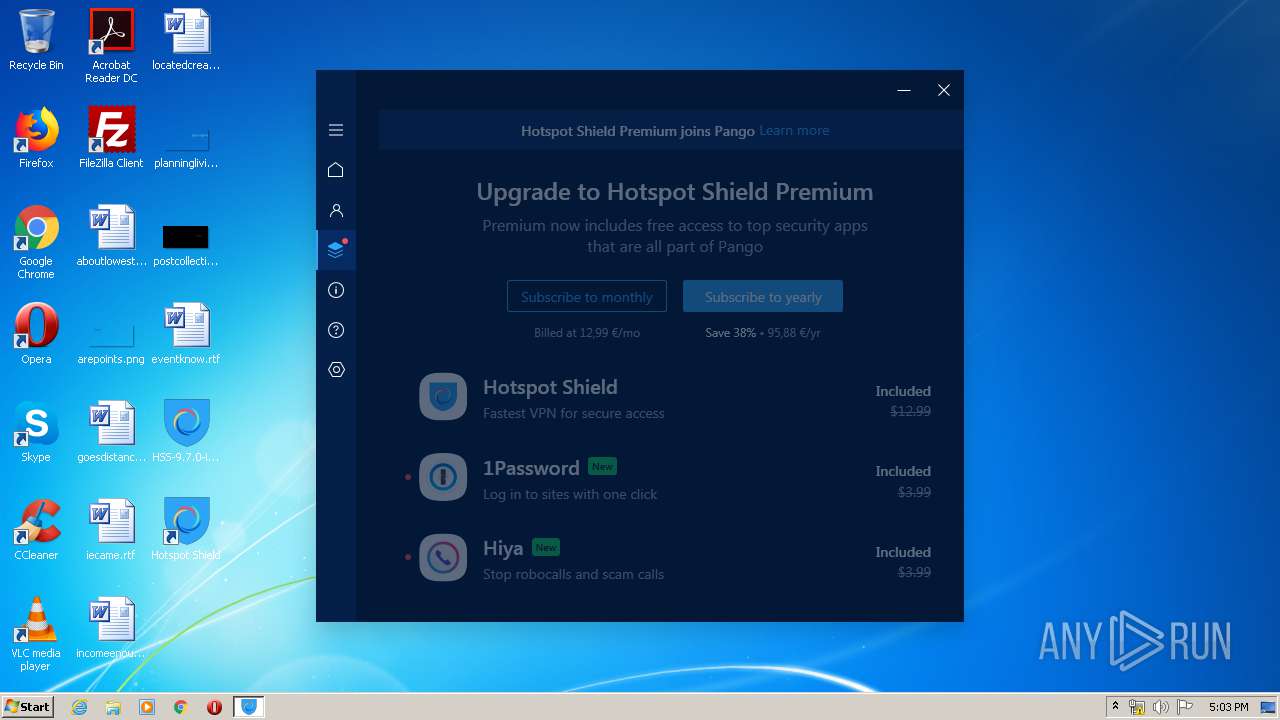Open the Account profile icon in sidebar

pos(336,210)
